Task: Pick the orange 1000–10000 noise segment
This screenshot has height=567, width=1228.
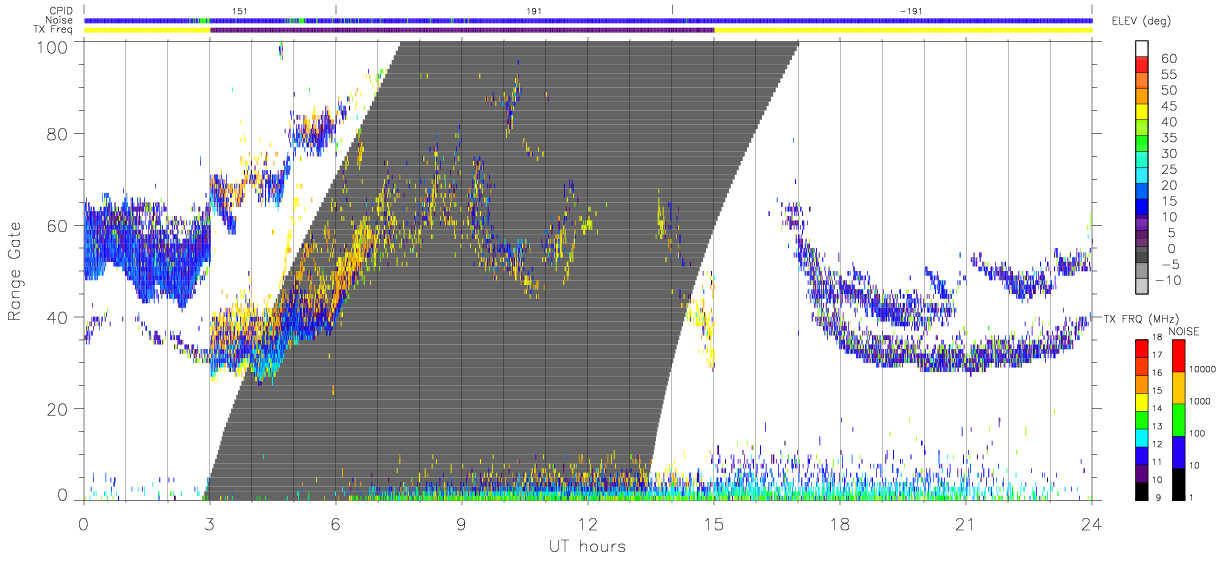Action: tap(1179, 388)
